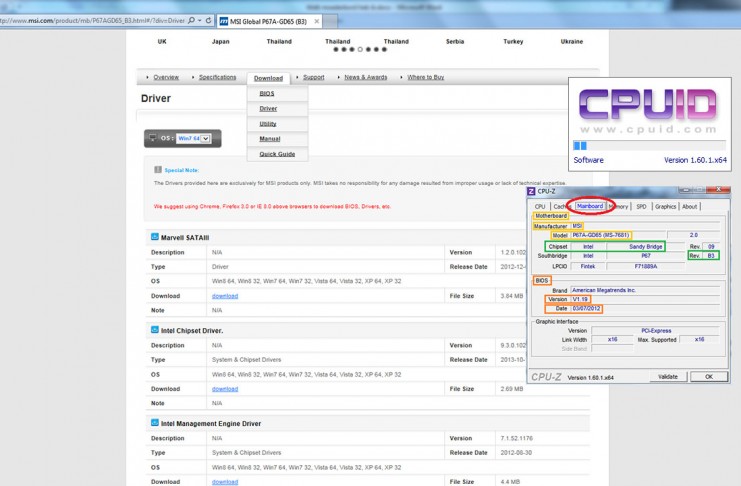Open the Support page link
Image resolution: width=741 pixels, height=486 pixels.
pos(314,77)
